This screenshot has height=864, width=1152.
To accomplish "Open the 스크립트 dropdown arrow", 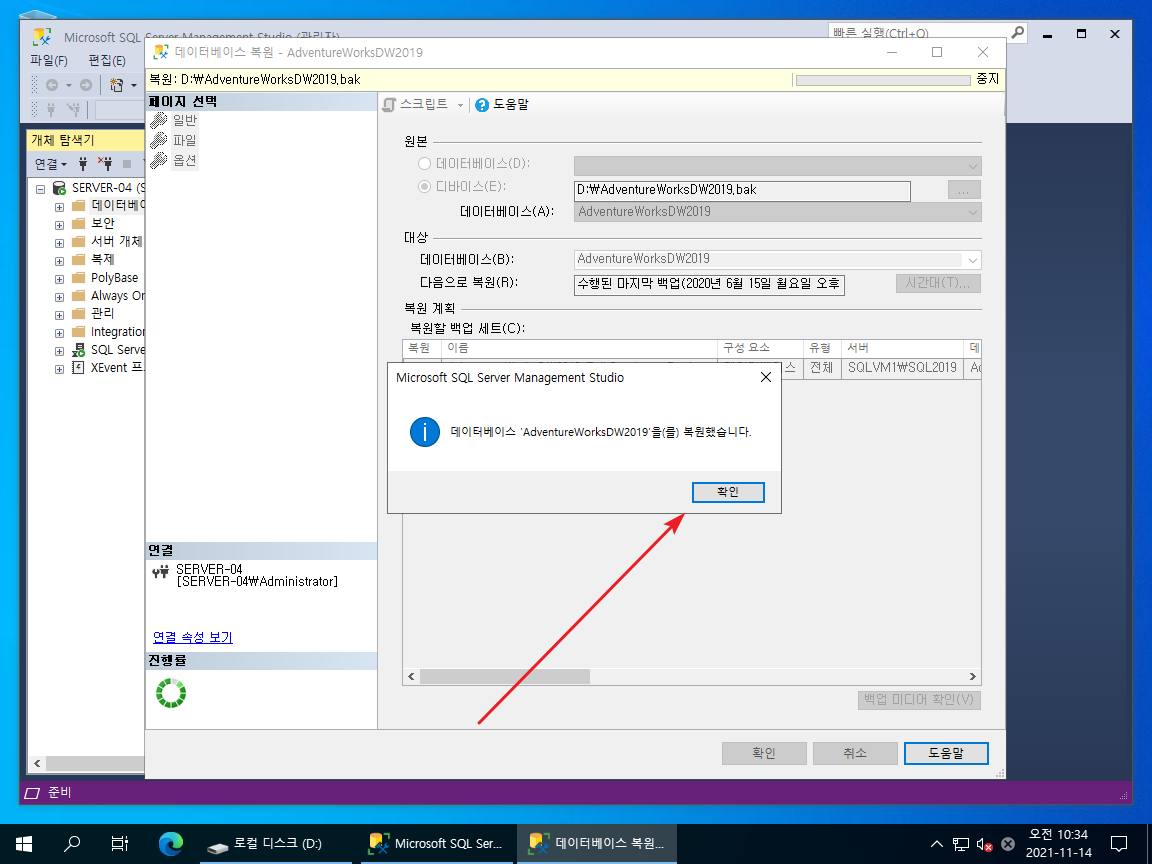I will (461, 105).
